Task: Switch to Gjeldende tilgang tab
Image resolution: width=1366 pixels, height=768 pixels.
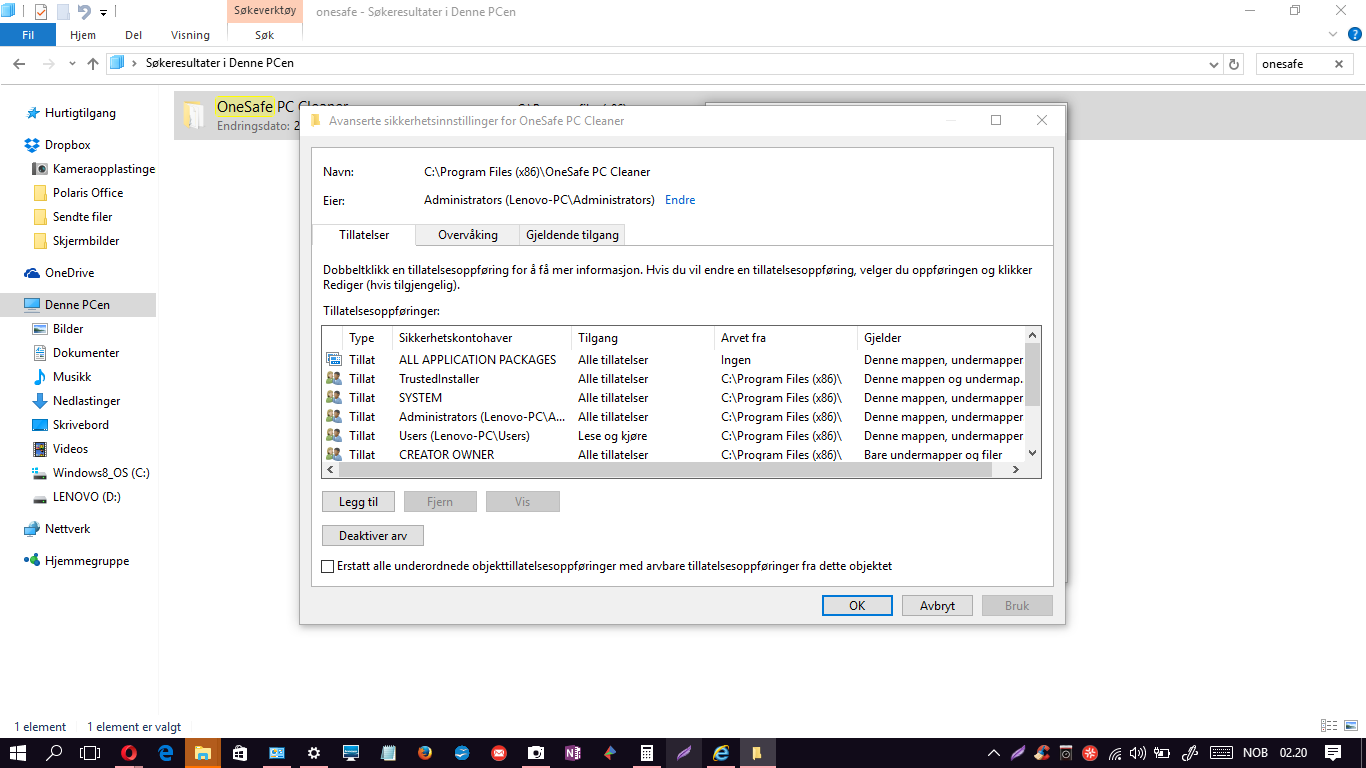Action: pyautogui.click(x=573, y=235)
